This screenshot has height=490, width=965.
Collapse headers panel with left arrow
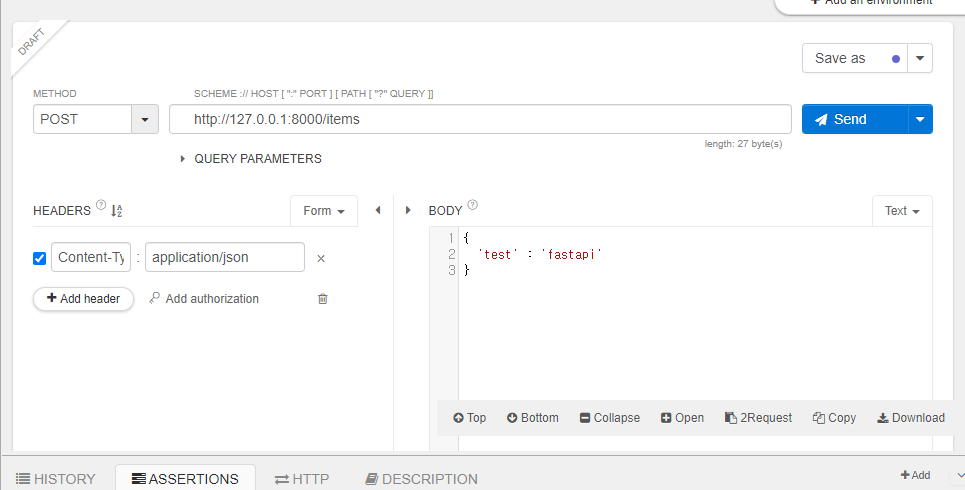[378, 211]
